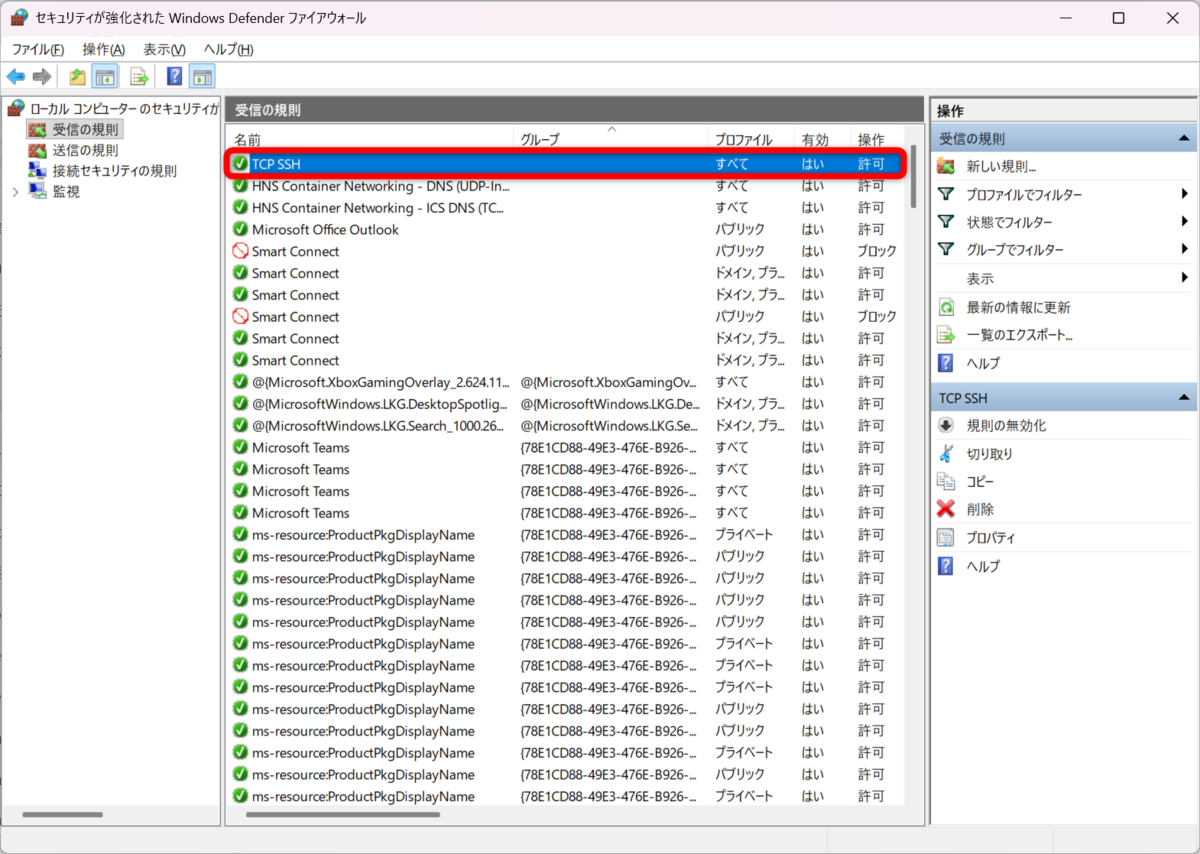This screenshot has height=854, width=1200.
Task: Click 規則の無効化 action text
Action: 1006,426
